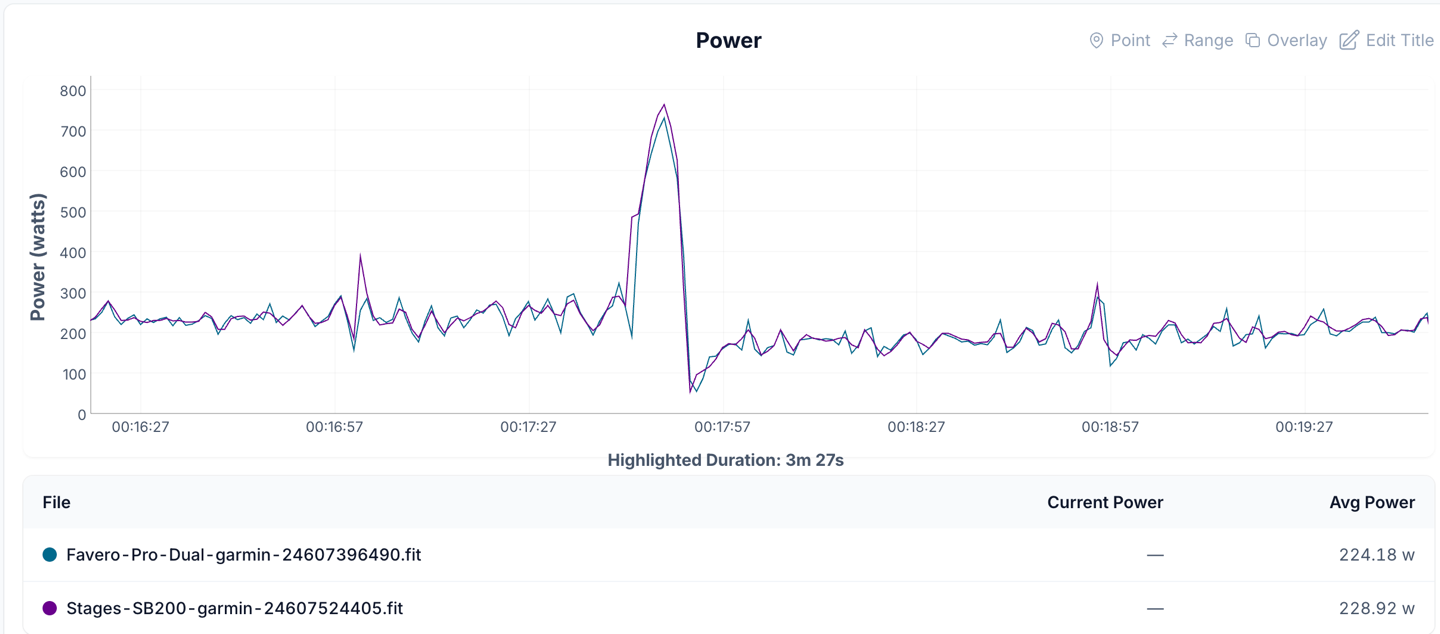Click the 00:17:57 time axis label

click(x=722, y=427)
